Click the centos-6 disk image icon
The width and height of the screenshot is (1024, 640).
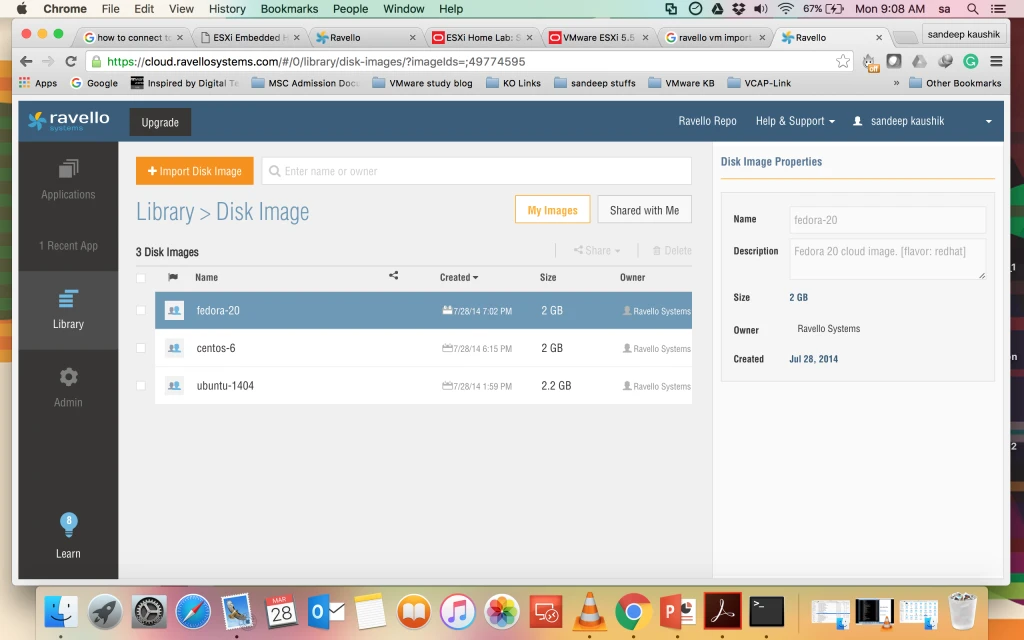(x=174, y=348)
